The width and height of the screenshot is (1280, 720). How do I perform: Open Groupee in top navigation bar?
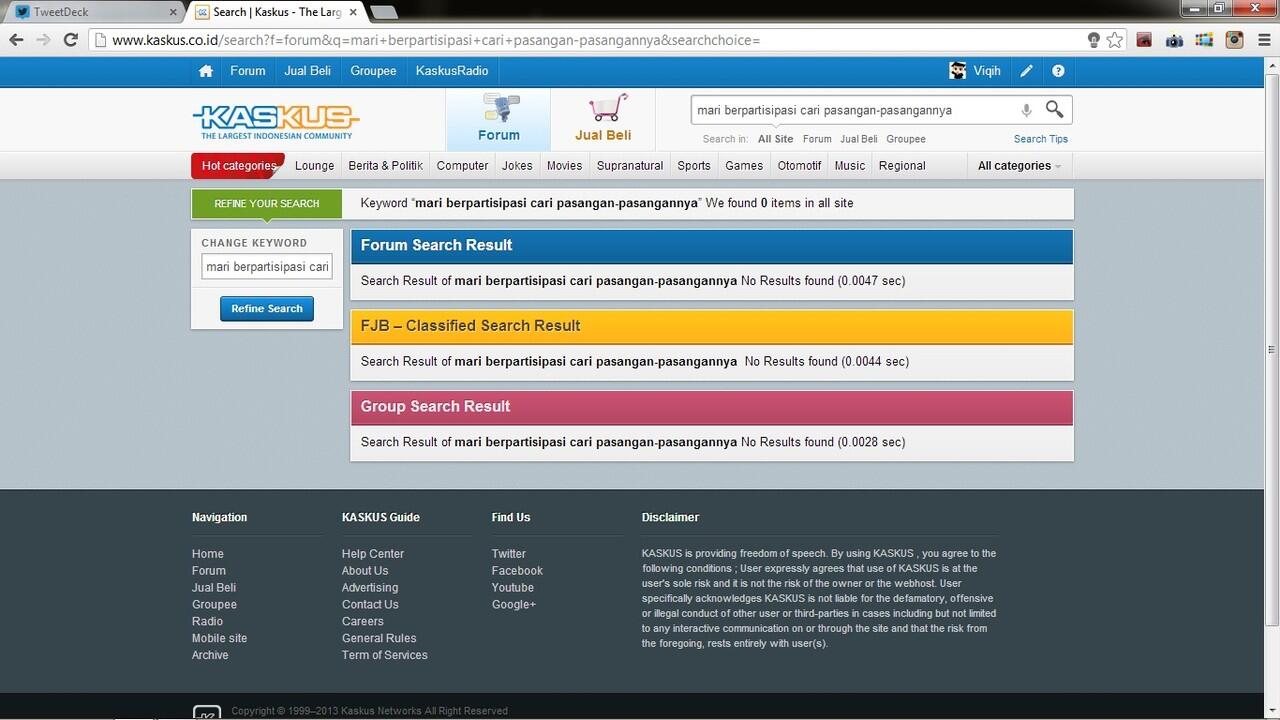pyautogui.click(x=373, y=71)
